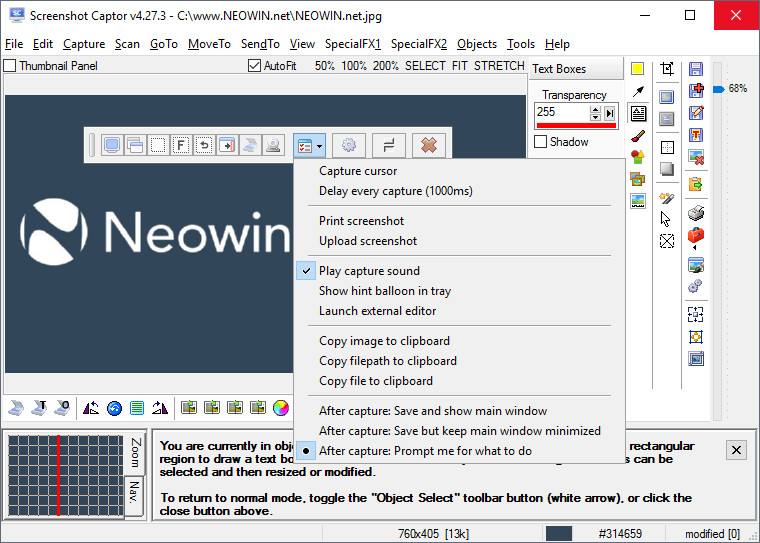This screenshot has width=760, height=543.
Task: Close the quick capture bar with red X
Action: pos(428,145)
